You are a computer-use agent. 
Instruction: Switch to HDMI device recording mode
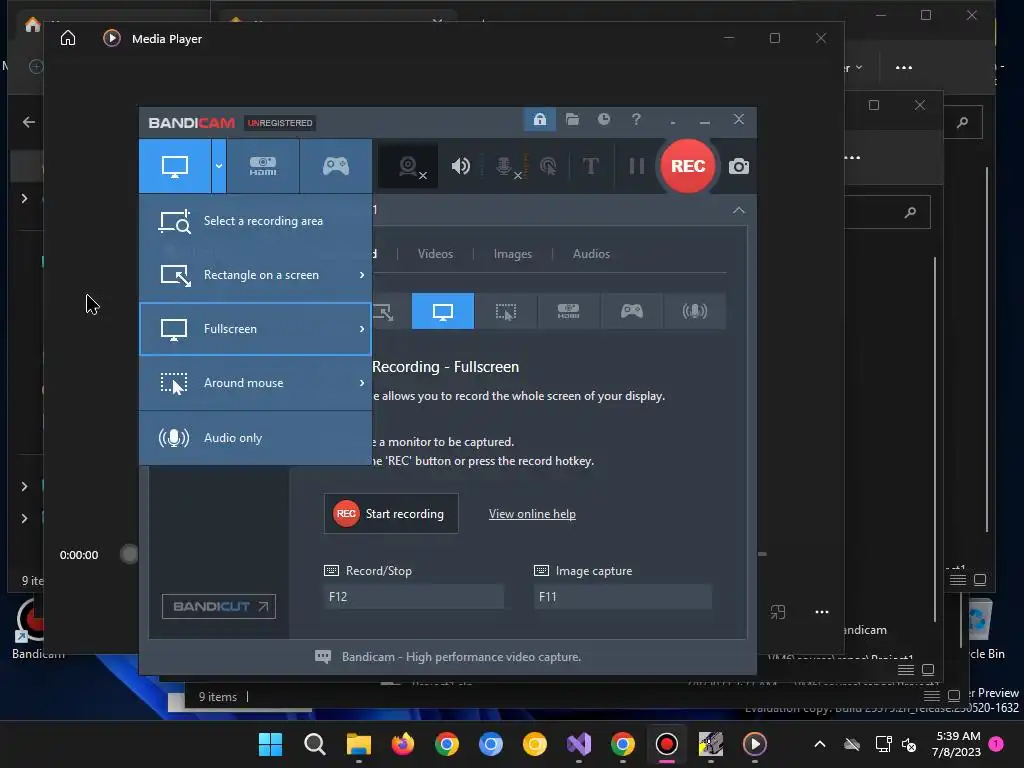tap(263, 166)
